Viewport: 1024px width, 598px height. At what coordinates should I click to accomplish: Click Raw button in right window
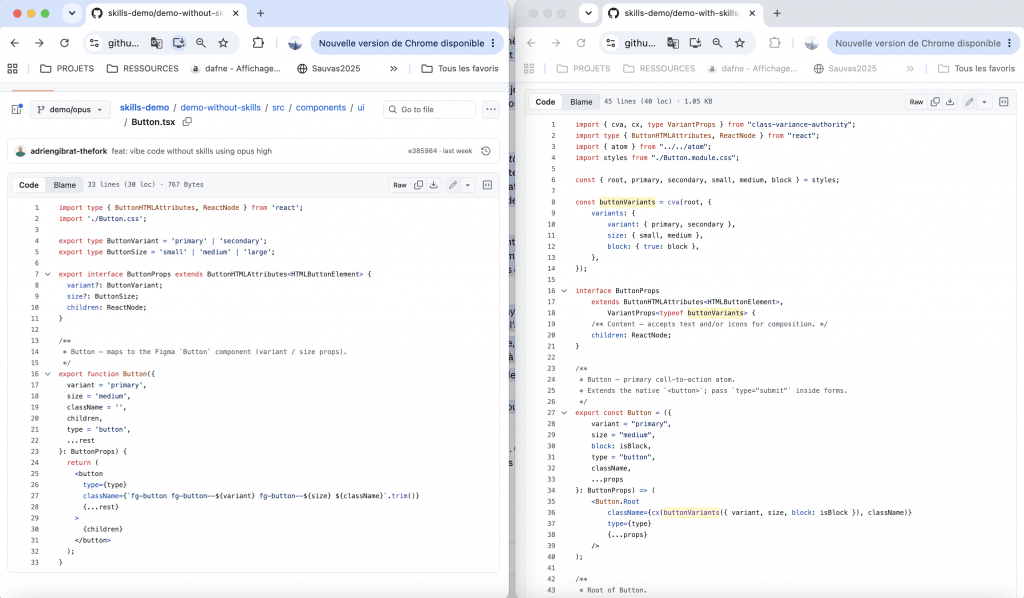pyautogui.click(x=916, y=102)
